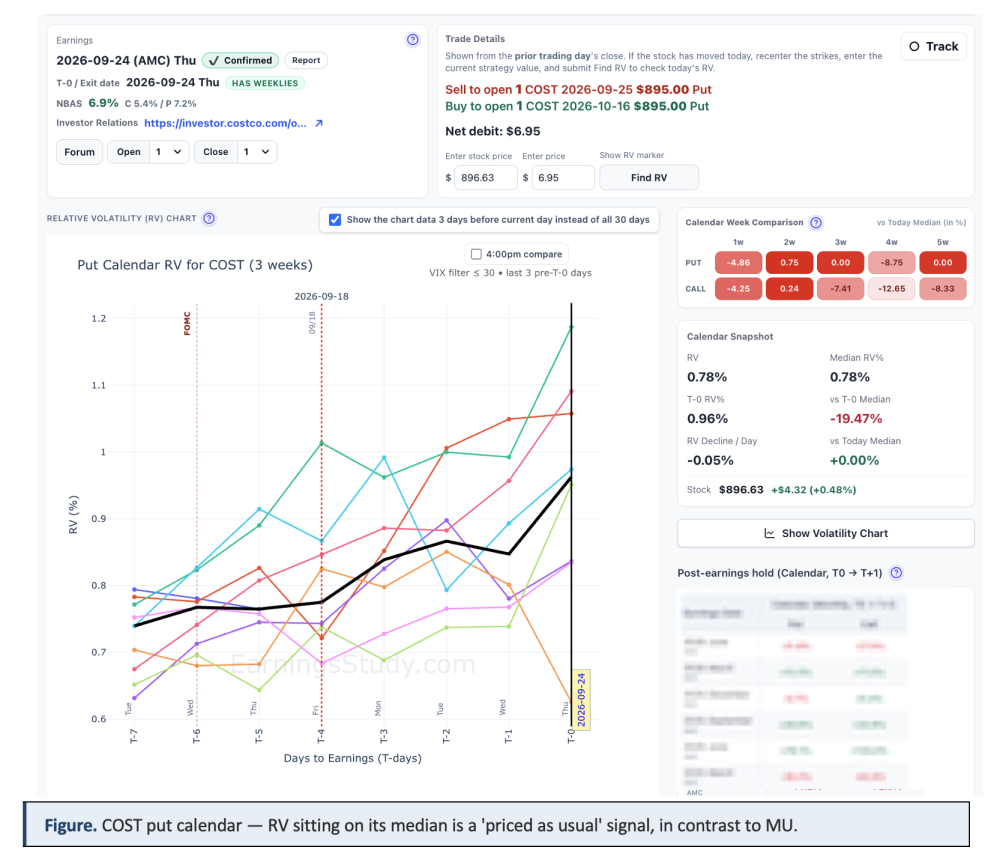The height and width of the screenshot is (865, 1000).
Task: Open the Calendar Week Comparison help icon
Action: coord(816,223)
